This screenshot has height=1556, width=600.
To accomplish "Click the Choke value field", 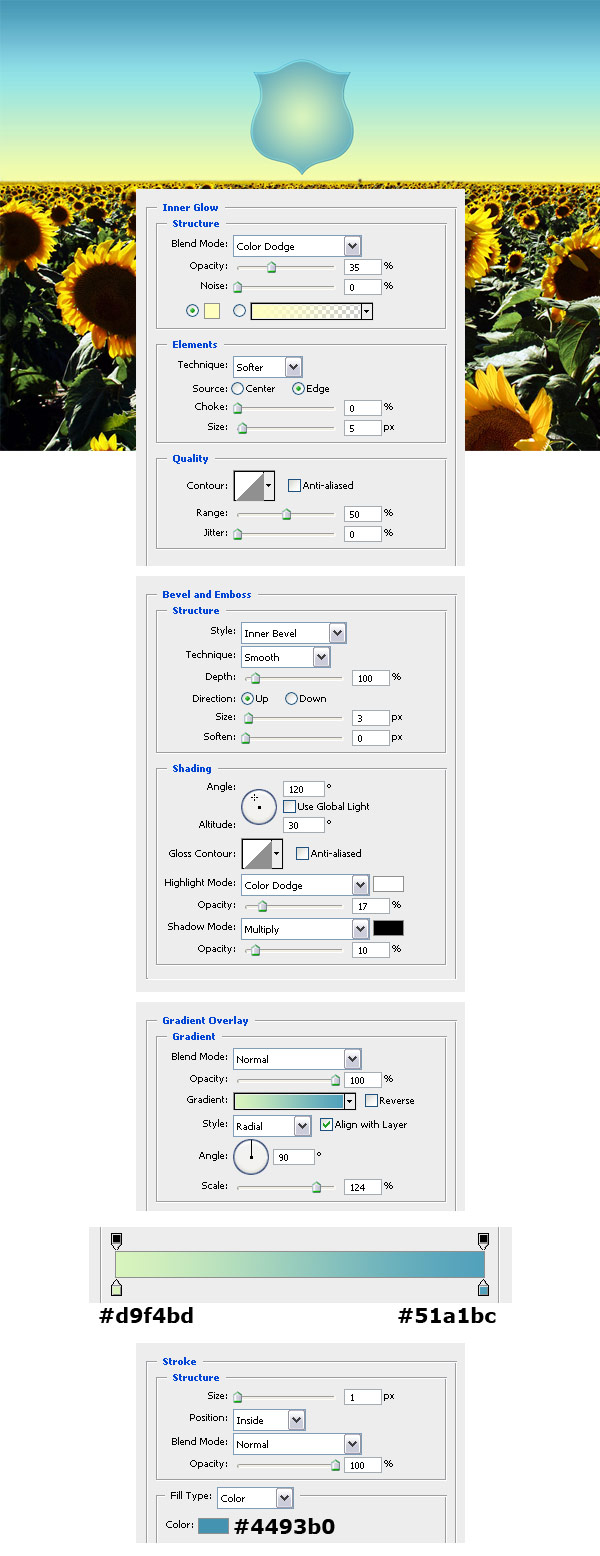I will pos(363,408).
